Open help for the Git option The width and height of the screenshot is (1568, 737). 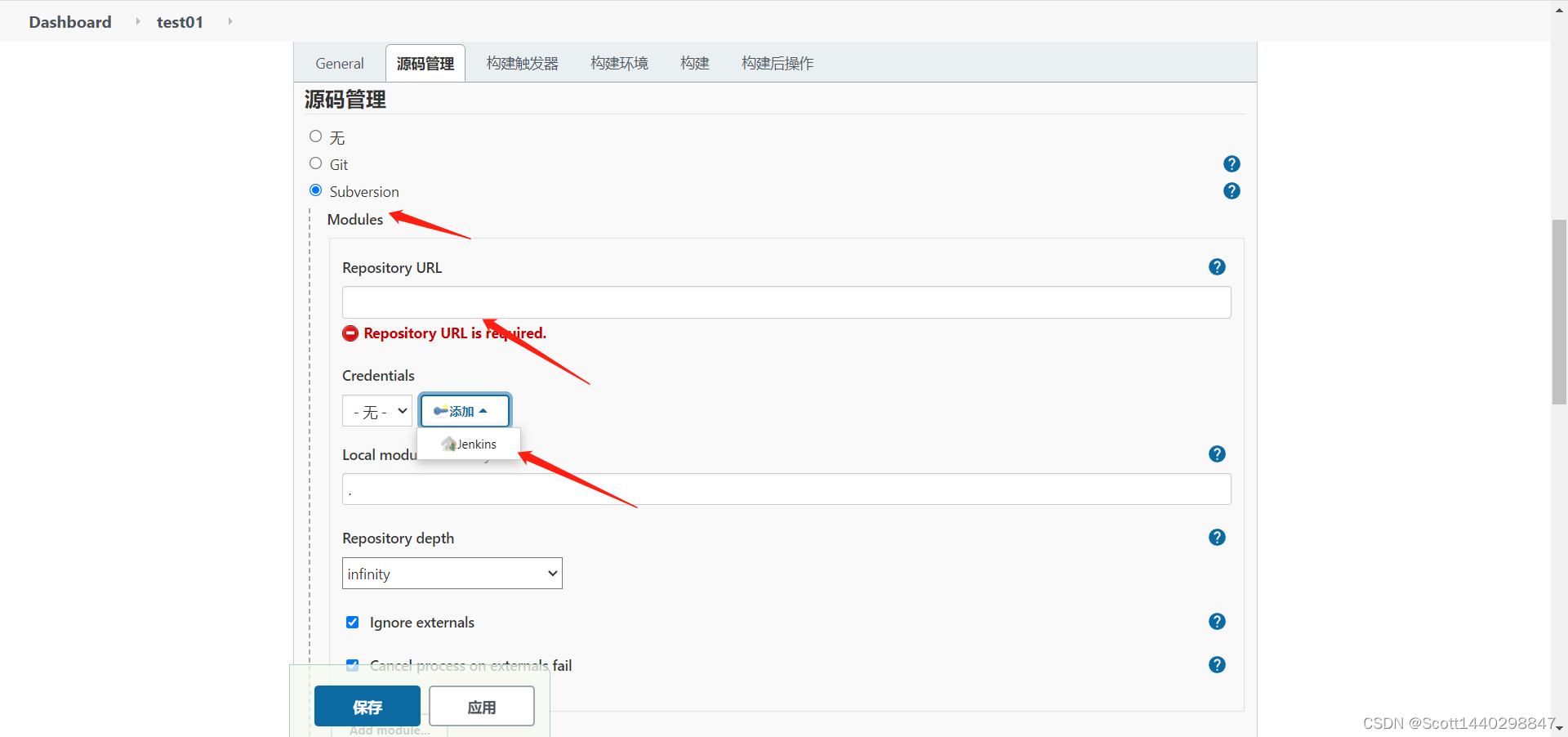coord(1232,164)
